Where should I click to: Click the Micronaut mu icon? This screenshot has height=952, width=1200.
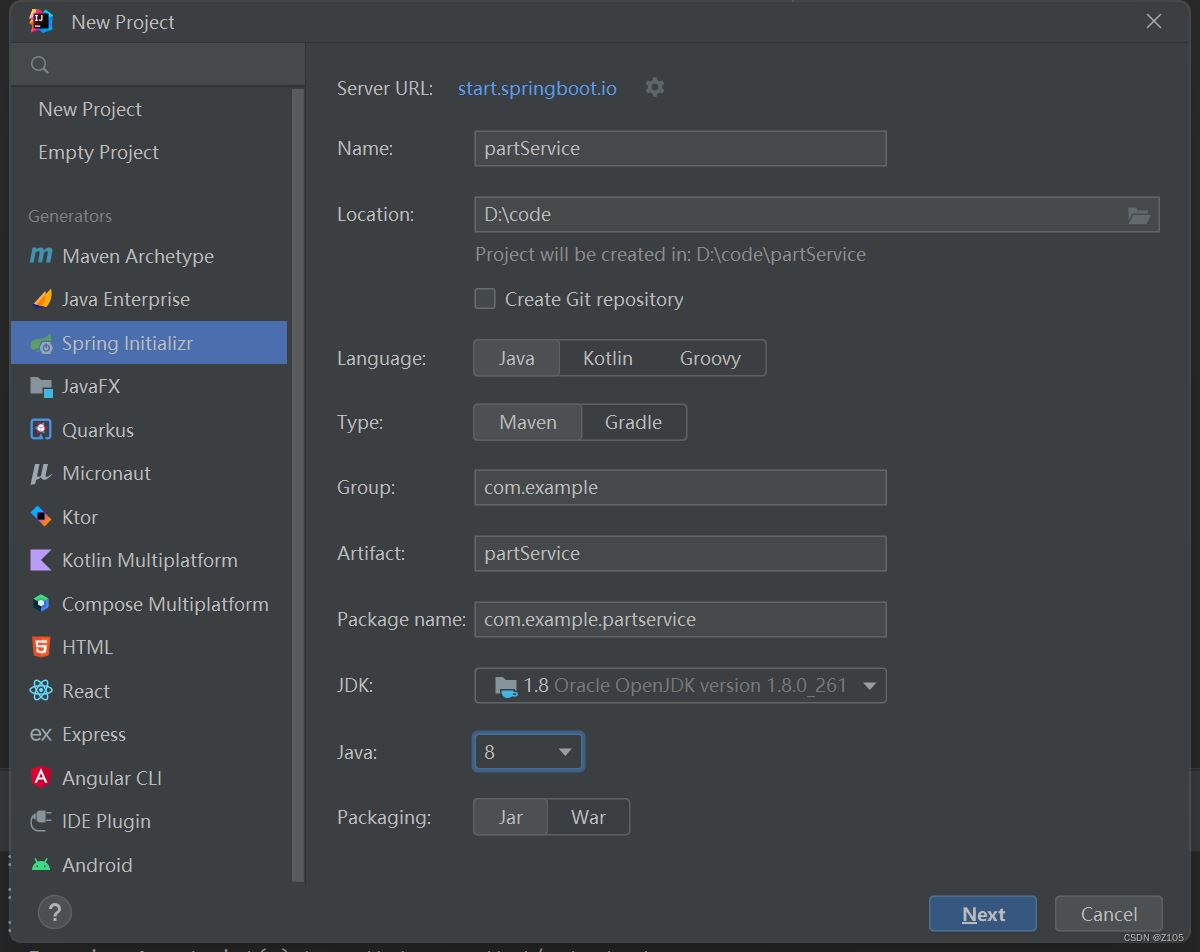pos(40,473)
